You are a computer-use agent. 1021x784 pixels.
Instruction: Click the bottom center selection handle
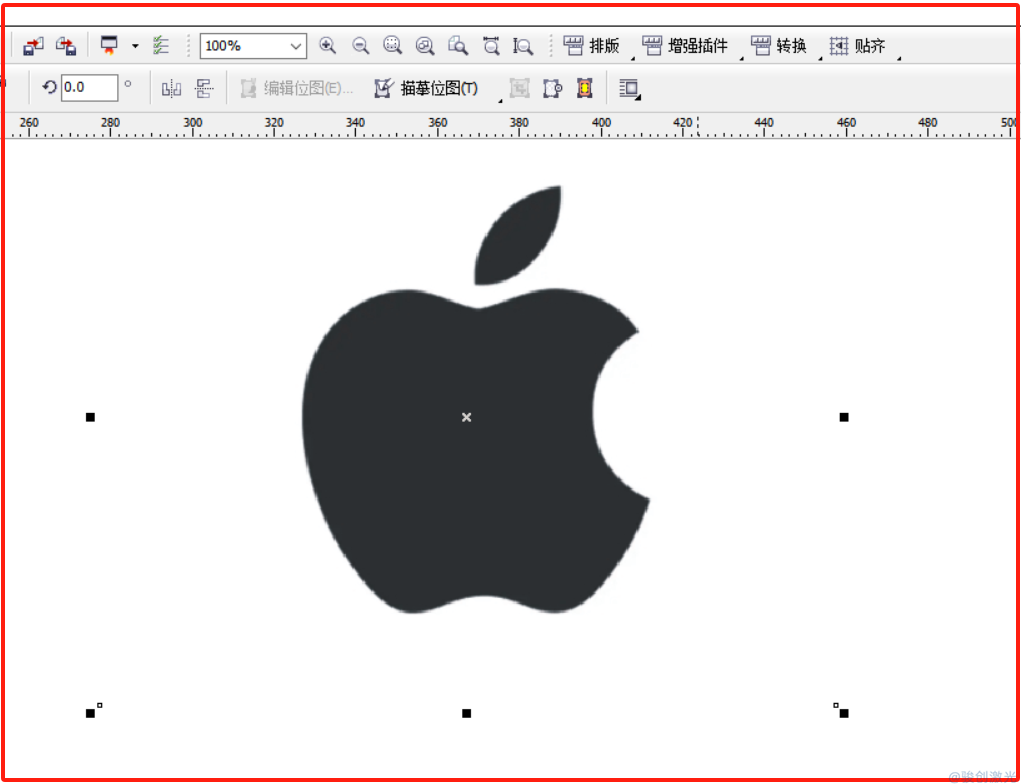point(466,713)
